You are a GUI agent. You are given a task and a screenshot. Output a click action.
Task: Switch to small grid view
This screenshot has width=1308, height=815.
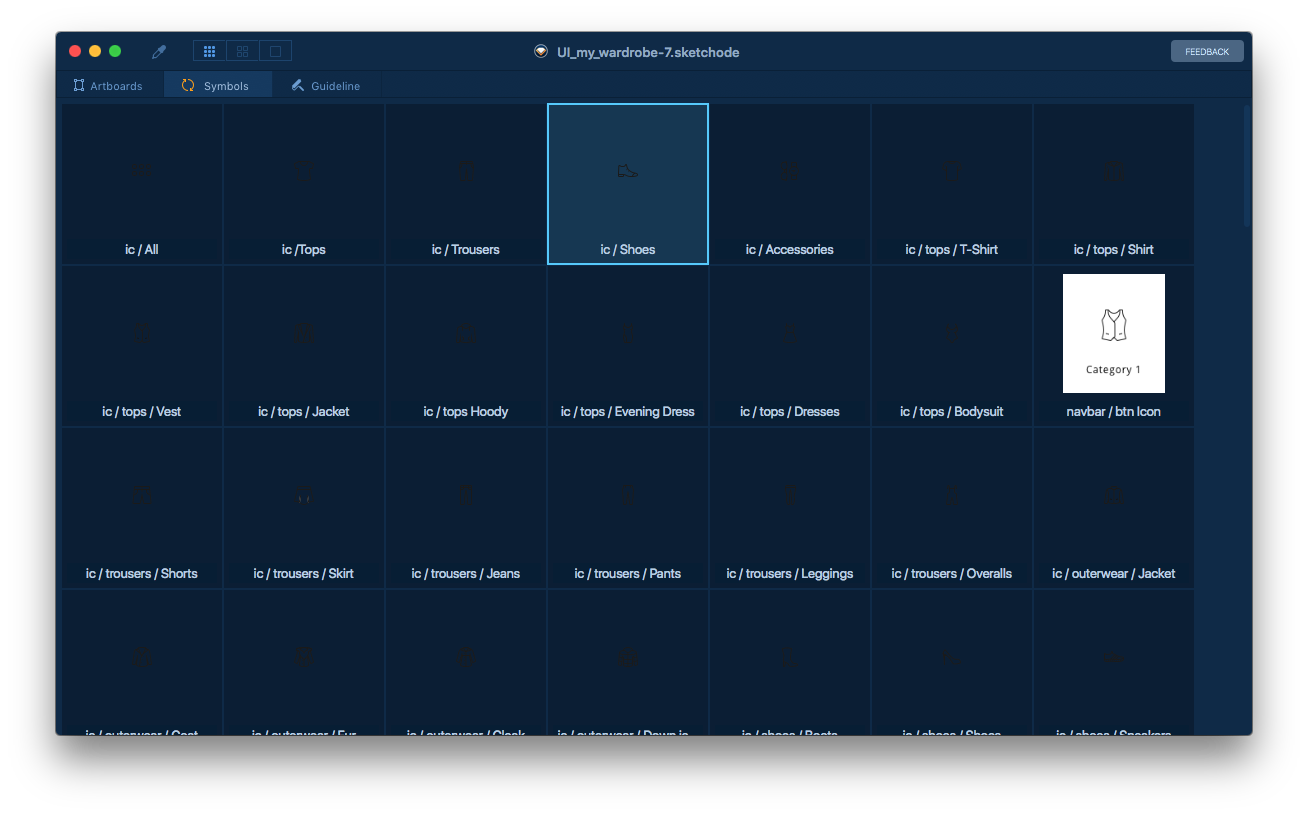point(209,52)
